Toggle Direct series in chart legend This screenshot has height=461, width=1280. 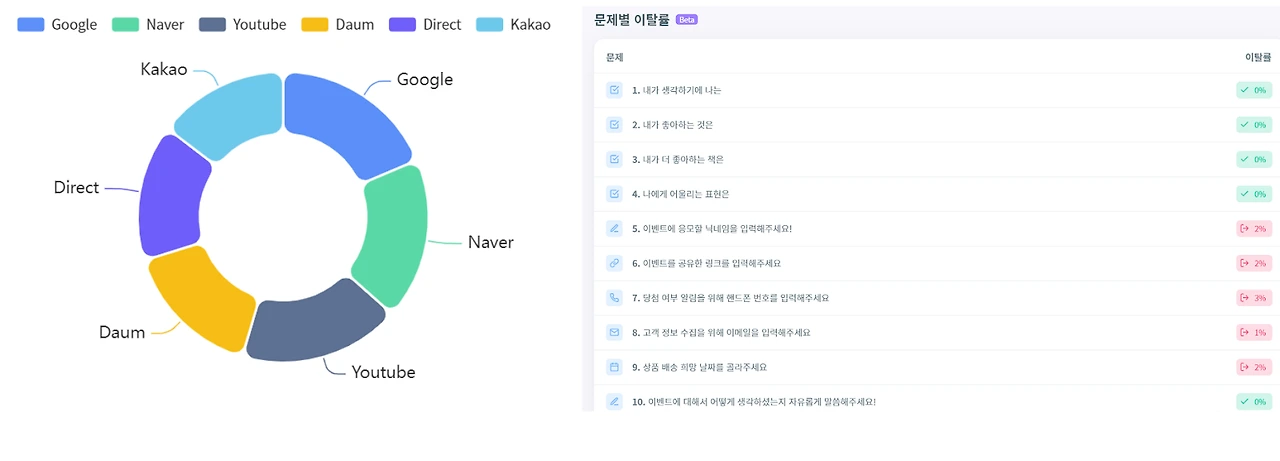[426, 24]
